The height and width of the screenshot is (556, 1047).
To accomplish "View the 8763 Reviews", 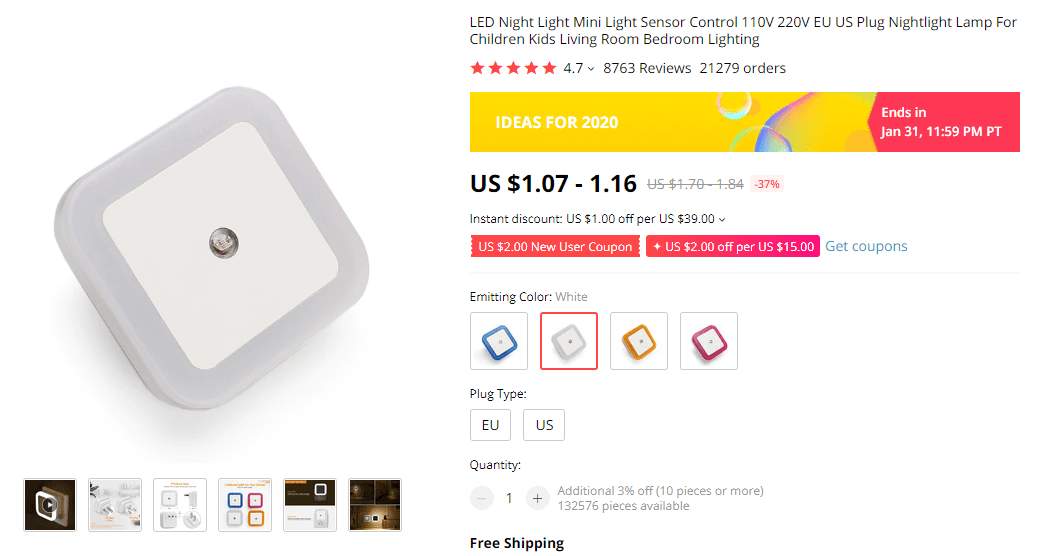I will [x=647, y=69].
